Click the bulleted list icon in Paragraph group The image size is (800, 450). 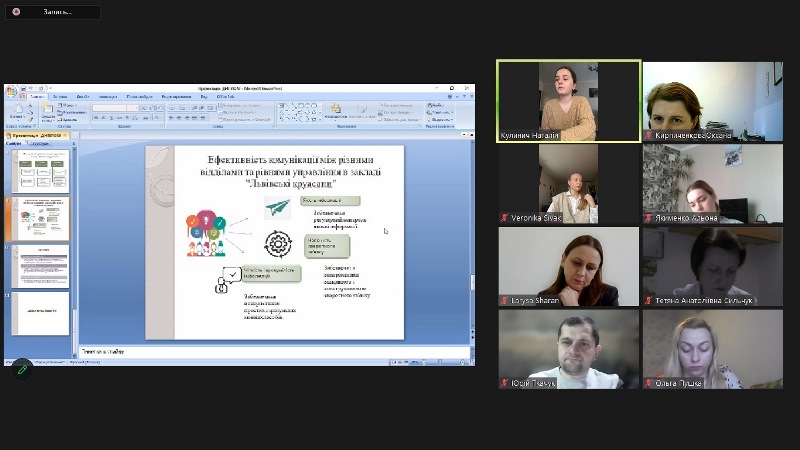pyautogui.click(x=172, y=108)
